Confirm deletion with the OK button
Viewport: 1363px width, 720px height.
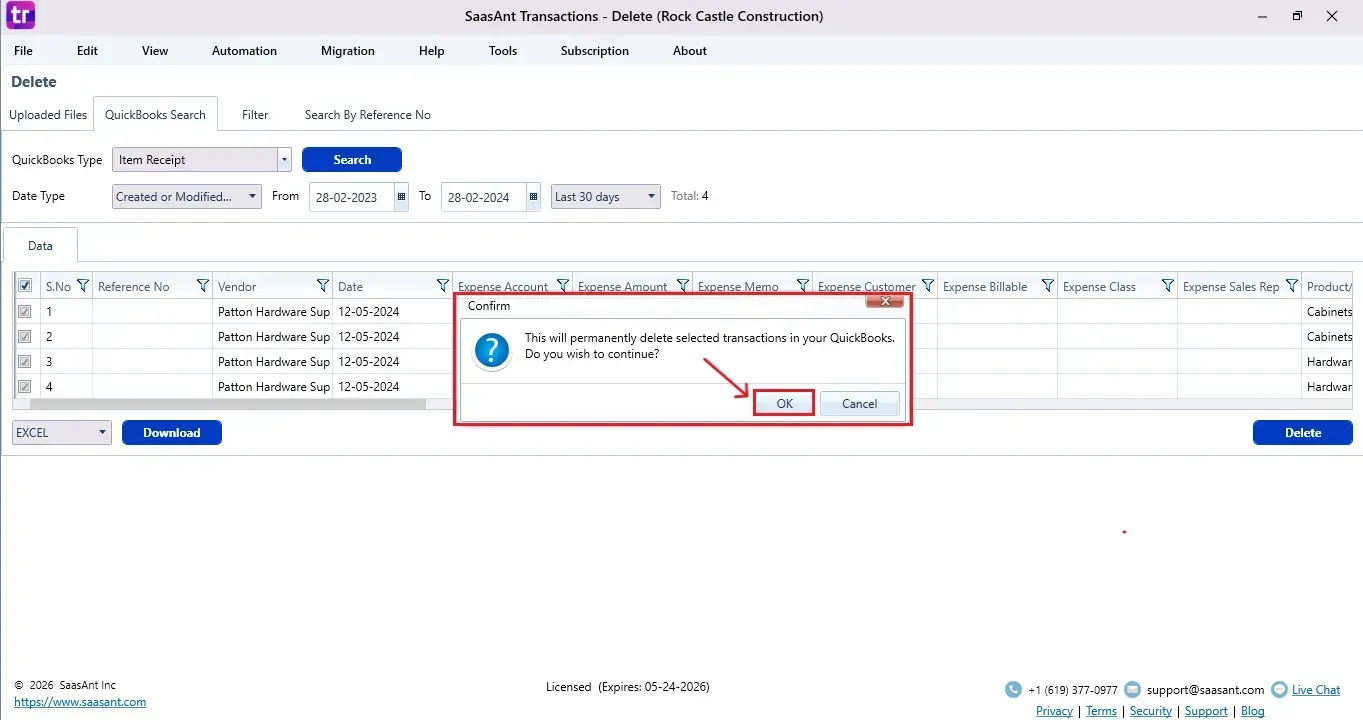[784, 404]
